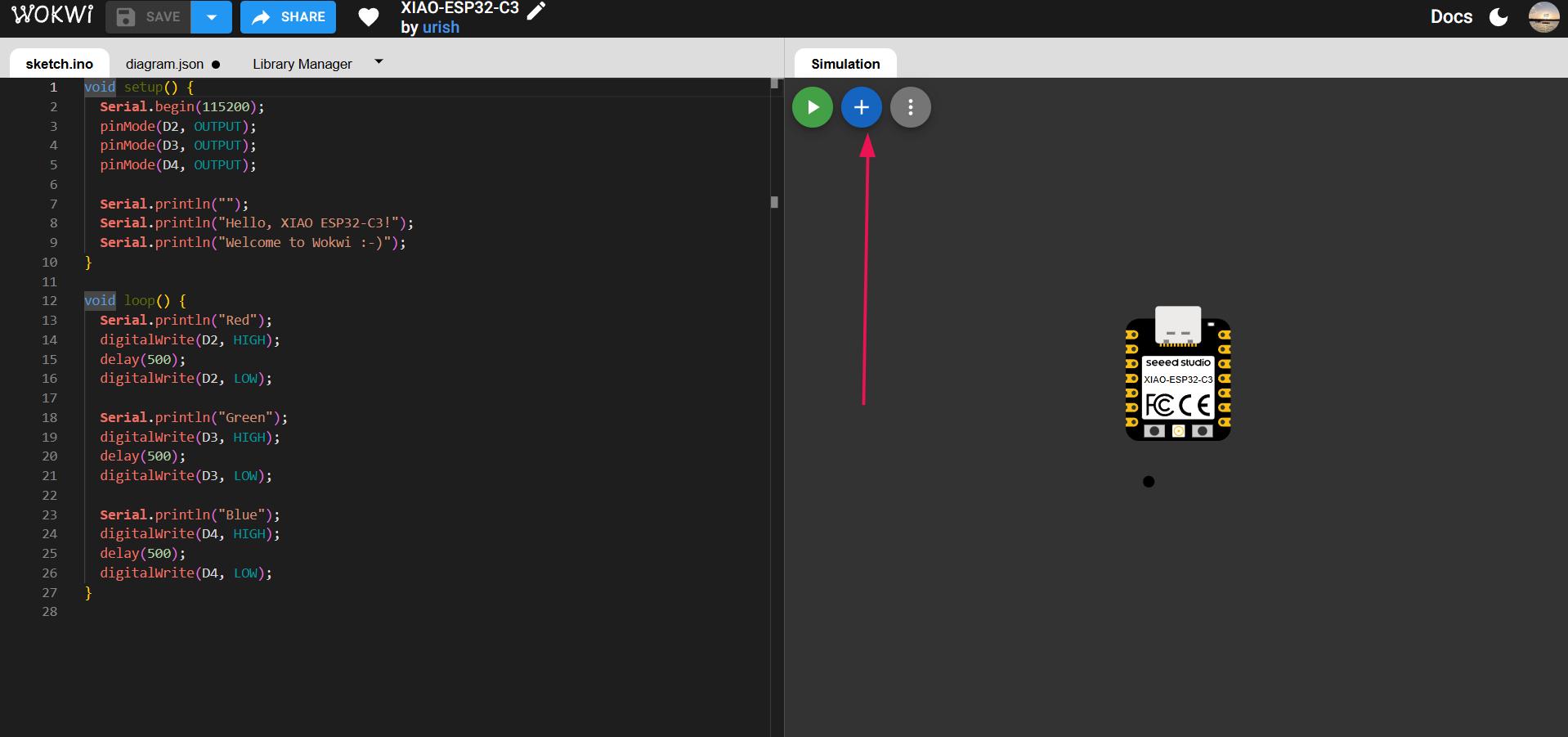Click the editor scrollbar marker near line 7
1568x737 pixels.
coord(774,202)
